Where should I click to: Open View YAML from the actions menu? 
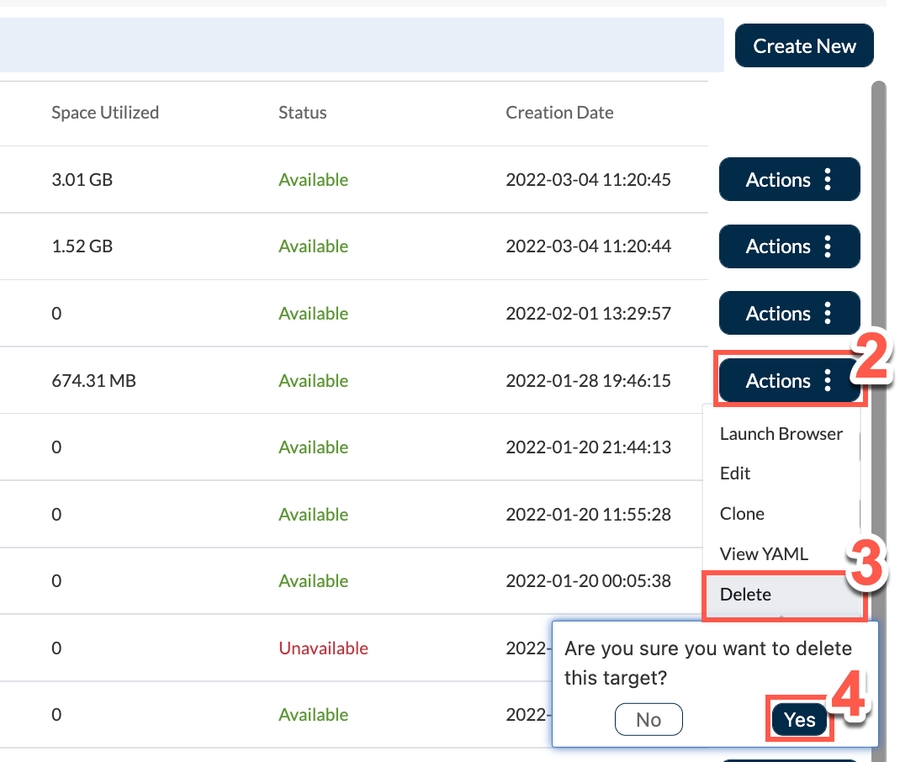(x=763, y=554)
